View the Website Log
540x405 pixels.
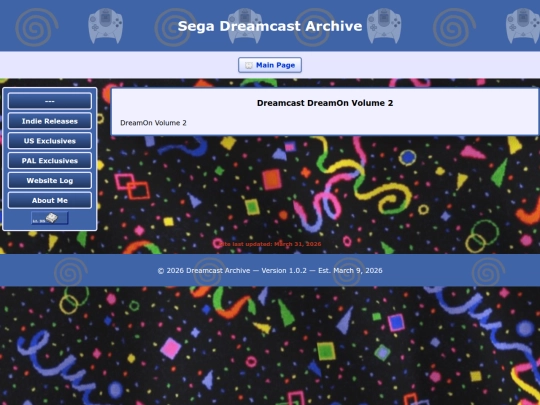[x=50, y=180]
